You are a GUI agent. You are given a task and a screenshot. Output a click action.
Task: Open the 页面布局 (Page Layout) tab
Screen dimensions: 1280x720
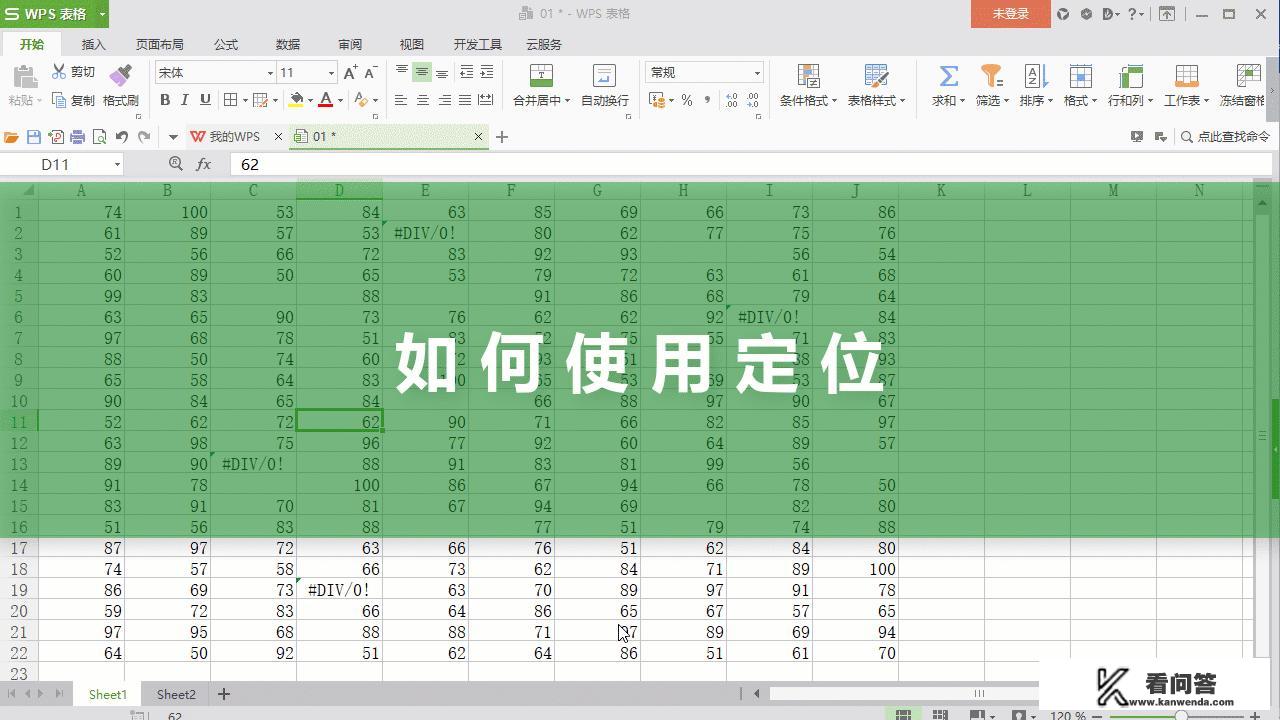point(160,44)
